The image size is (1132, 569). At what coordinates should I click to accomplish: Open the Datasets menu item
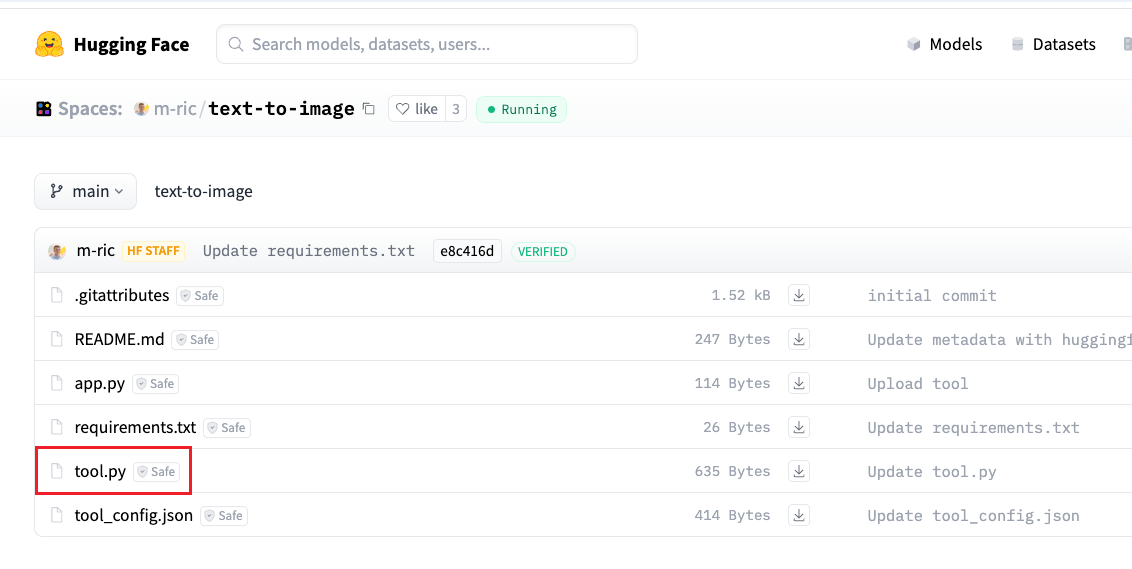[1063, 45]
